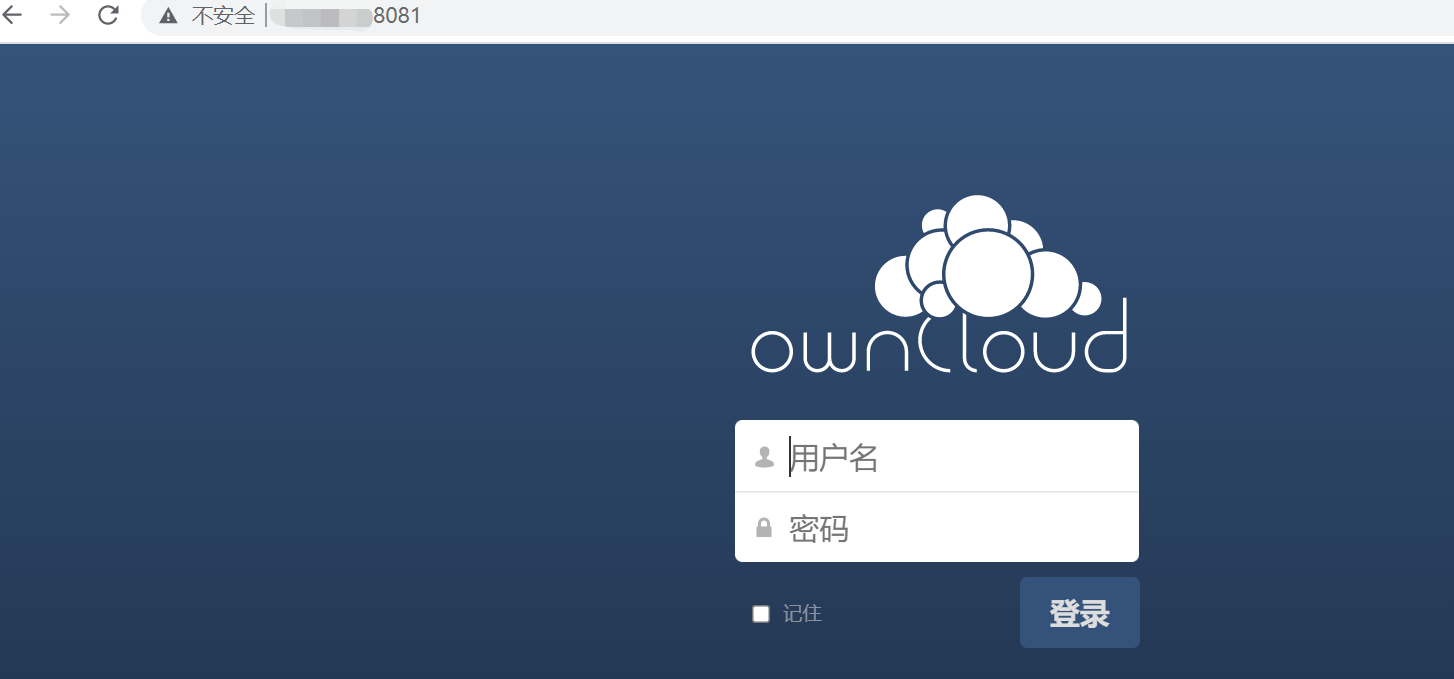Go back with the browser back arrow
Screen dimensions: 1454x679
point(12,15)
